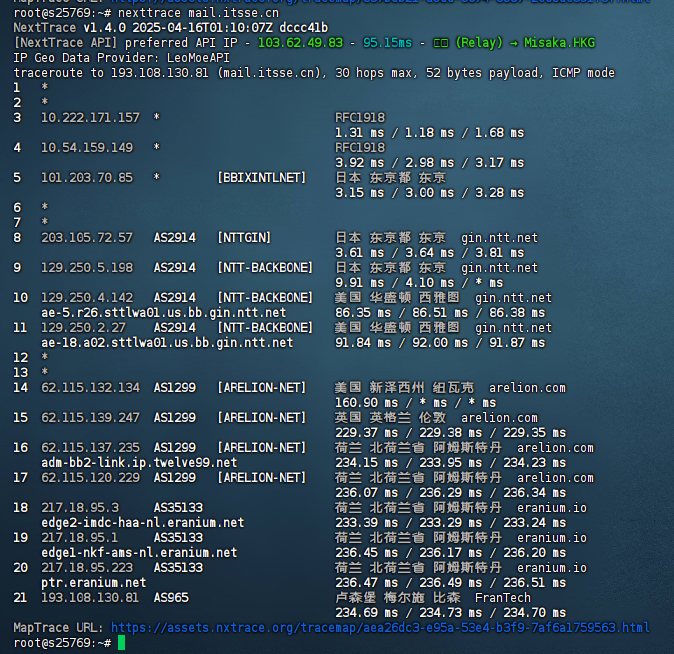
Task: Click final hop IP 193.108.130.81 on row 21
Action: (x=90, y=598)
